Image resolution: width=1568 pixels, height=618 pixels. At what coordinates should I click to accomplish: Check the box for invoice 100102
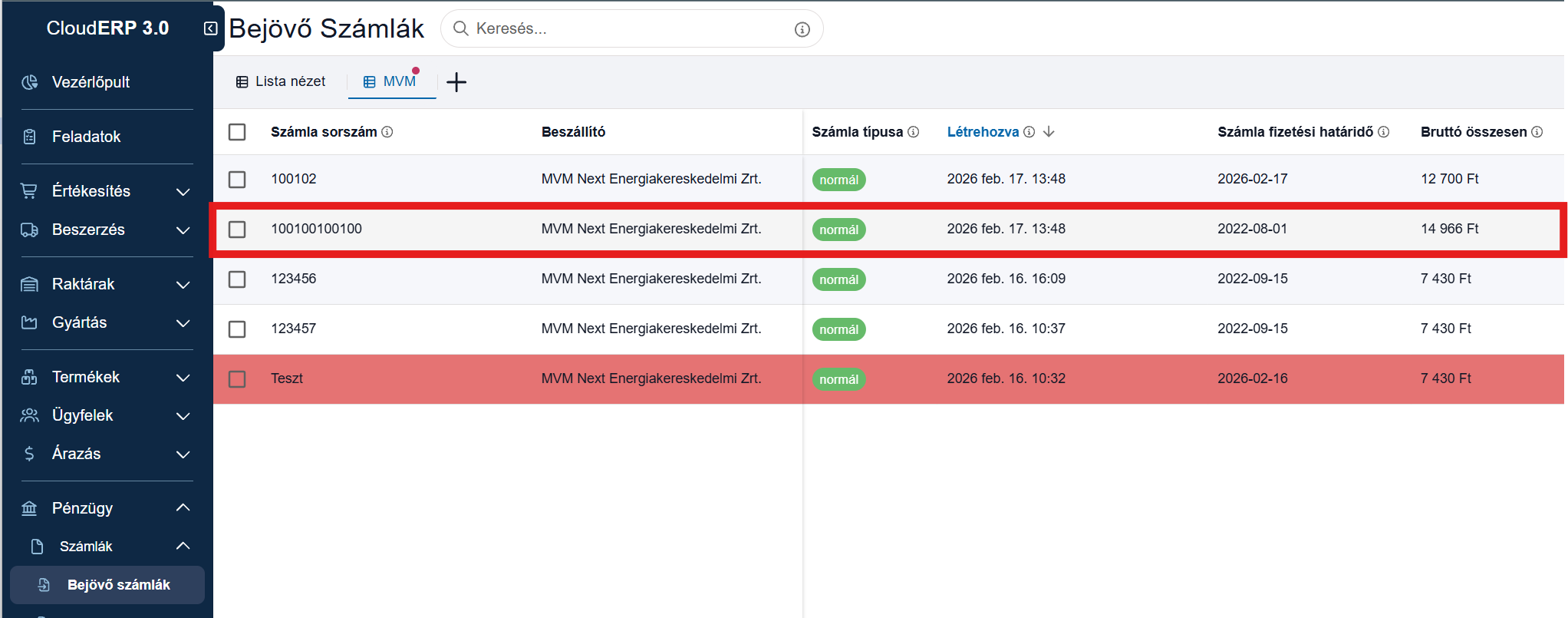[x=237, y=179]
